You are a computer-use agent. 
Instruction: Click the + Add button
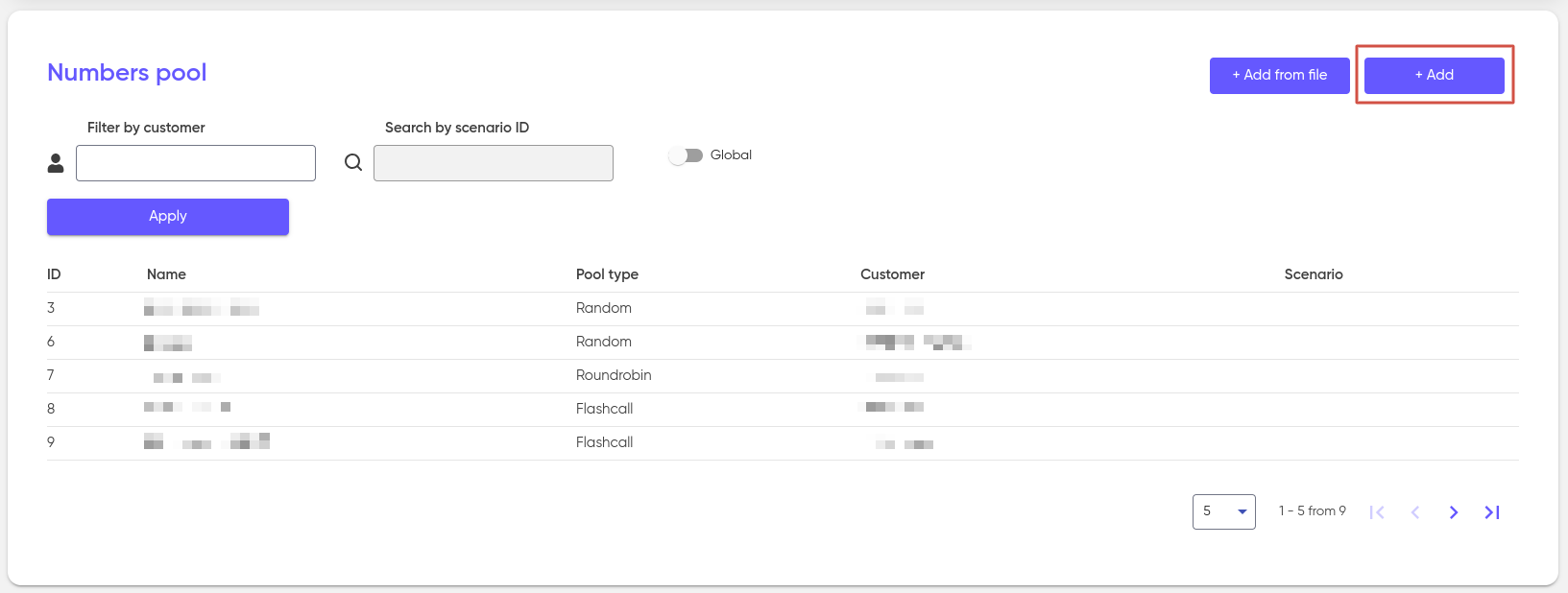(1435, 75)
